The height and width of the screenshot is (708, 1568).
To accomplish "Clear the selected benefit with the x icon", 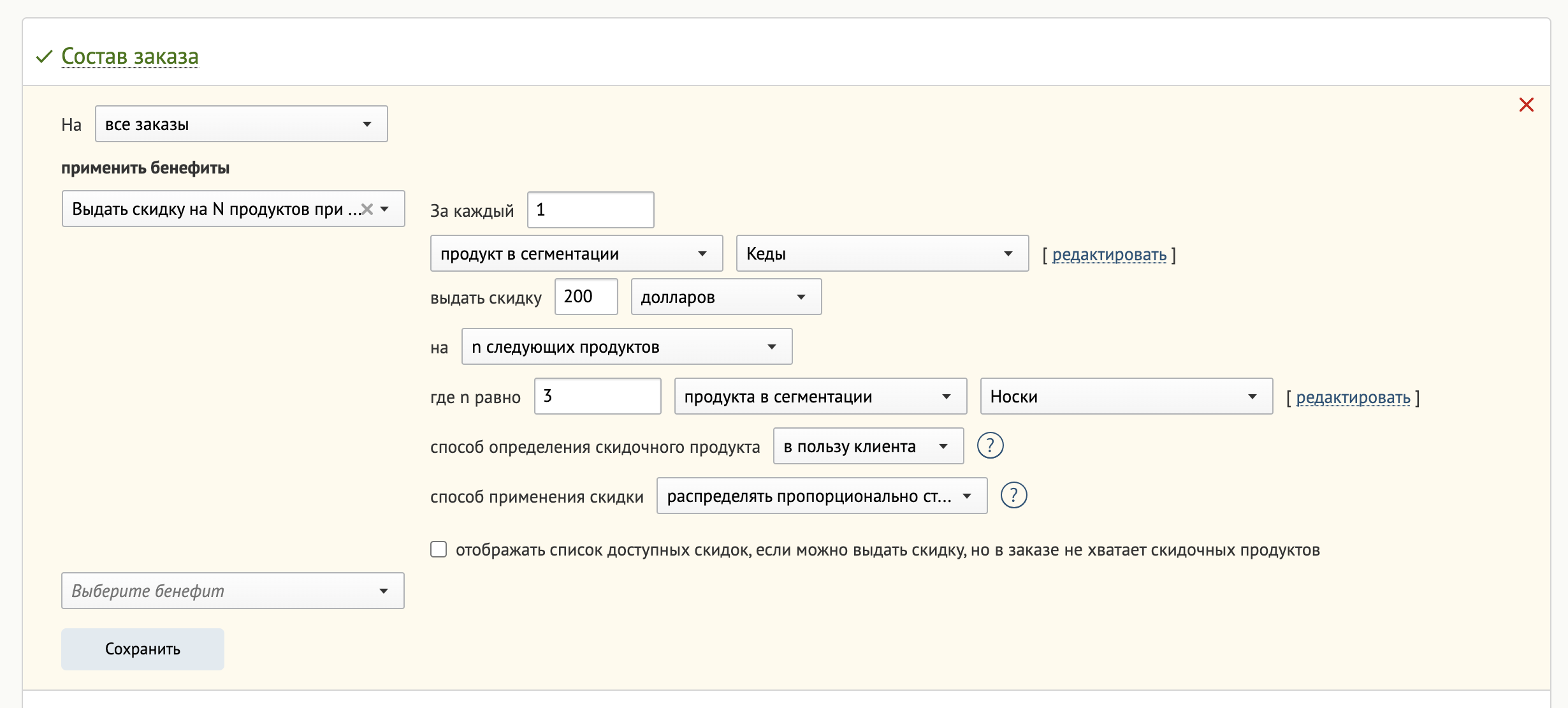I will click(367, 209).
